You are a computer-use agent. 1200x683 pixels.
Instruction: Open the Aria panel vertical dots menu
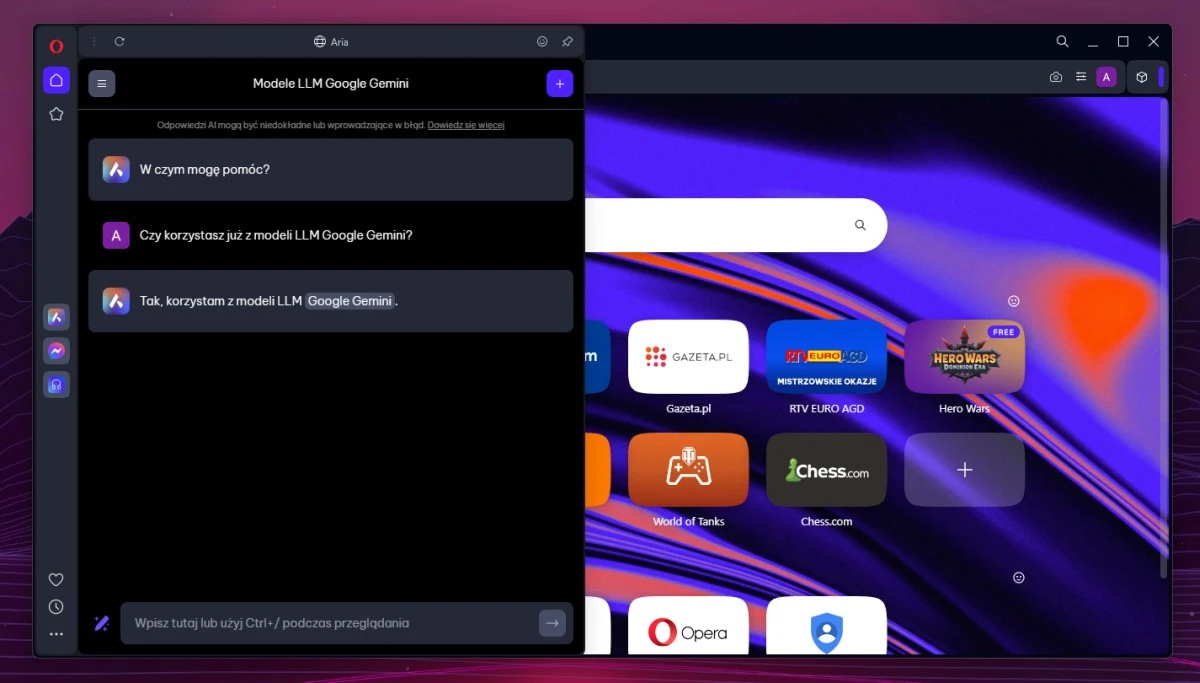pos(94,42)
